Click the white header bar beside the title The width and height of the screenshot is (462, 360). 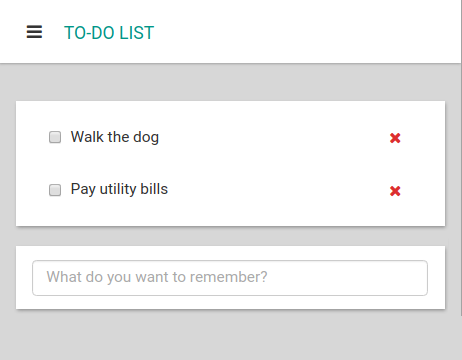pos(300,32)
